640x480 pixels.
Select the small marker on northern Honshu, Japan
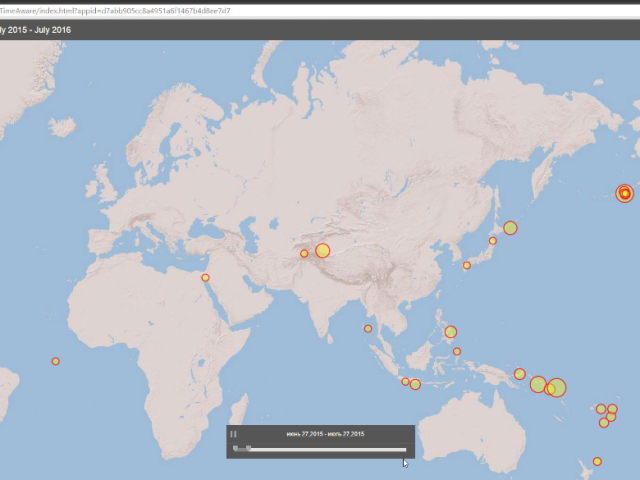click(x=493, y=241)
